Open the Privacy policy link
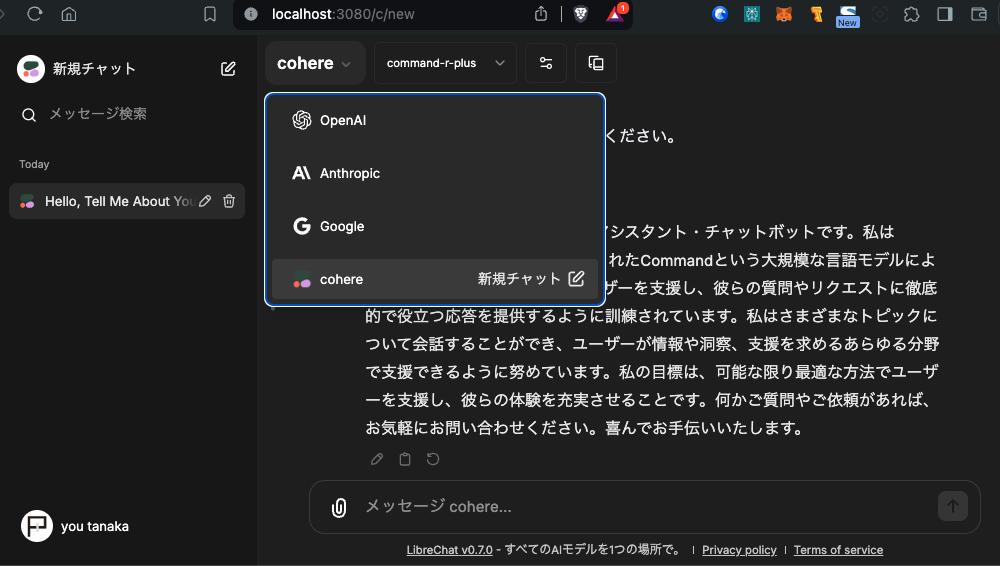Image resolution: width=1000 pixels, height=566 pixels. coord(739,550)
